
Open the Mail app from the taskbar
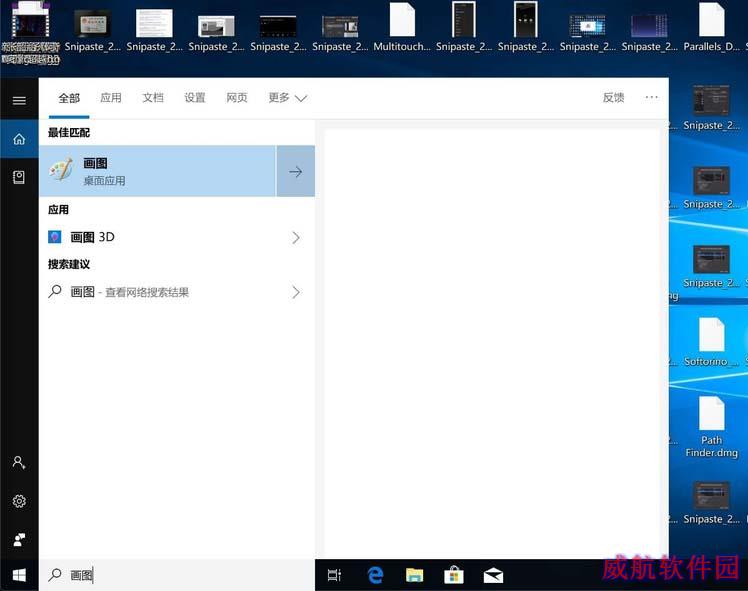coord(493,575)
